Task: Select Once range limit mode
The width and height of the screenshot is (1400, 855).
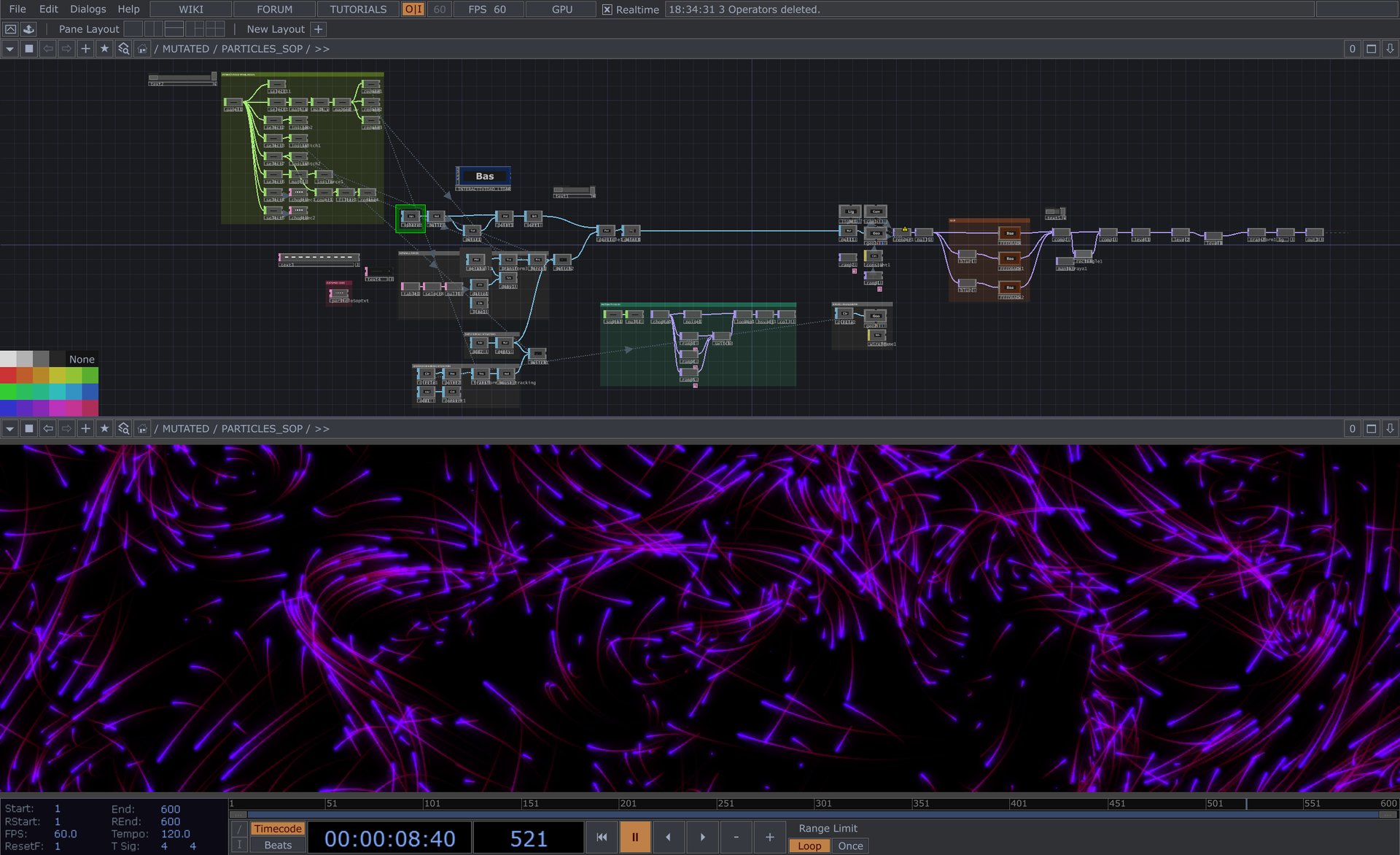Action: click(x=849, y=846)
